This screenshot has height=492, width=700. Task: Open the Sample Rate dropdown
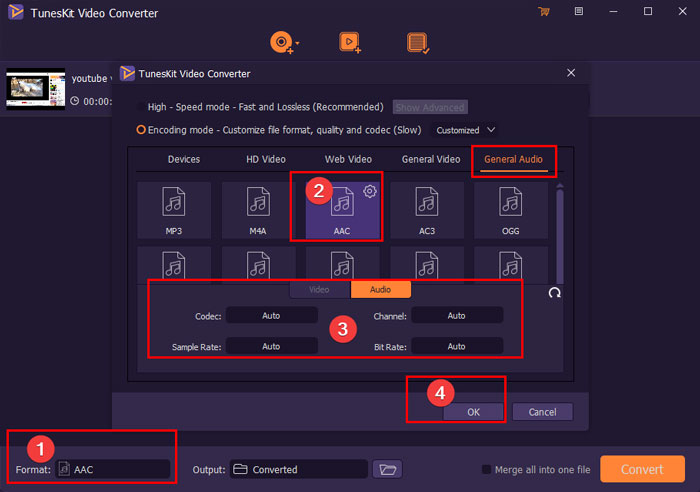click(x=271, y=346)
